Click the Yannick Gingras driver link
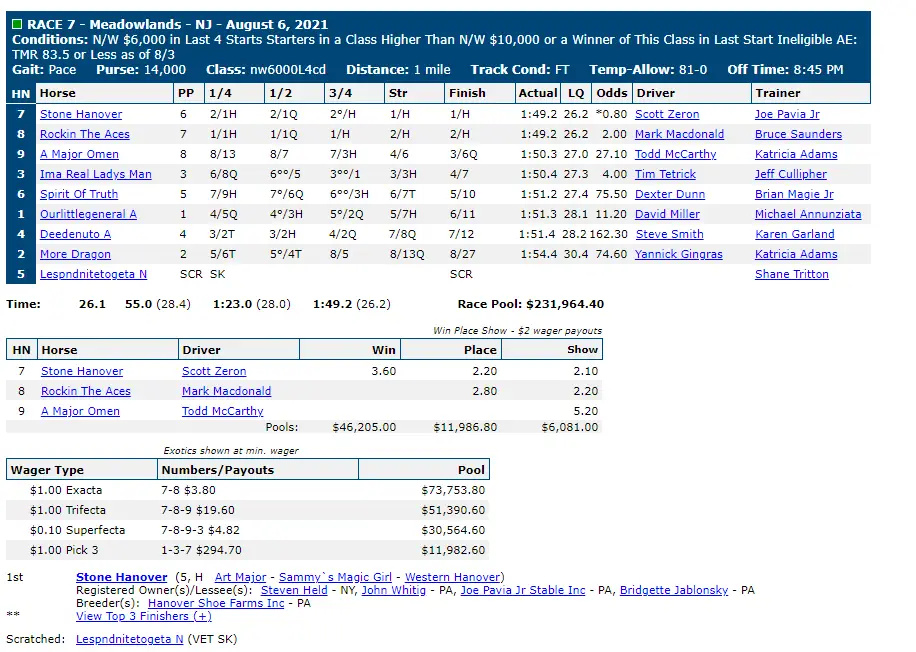Screen dimensions: 916x652 coord(679,254)
